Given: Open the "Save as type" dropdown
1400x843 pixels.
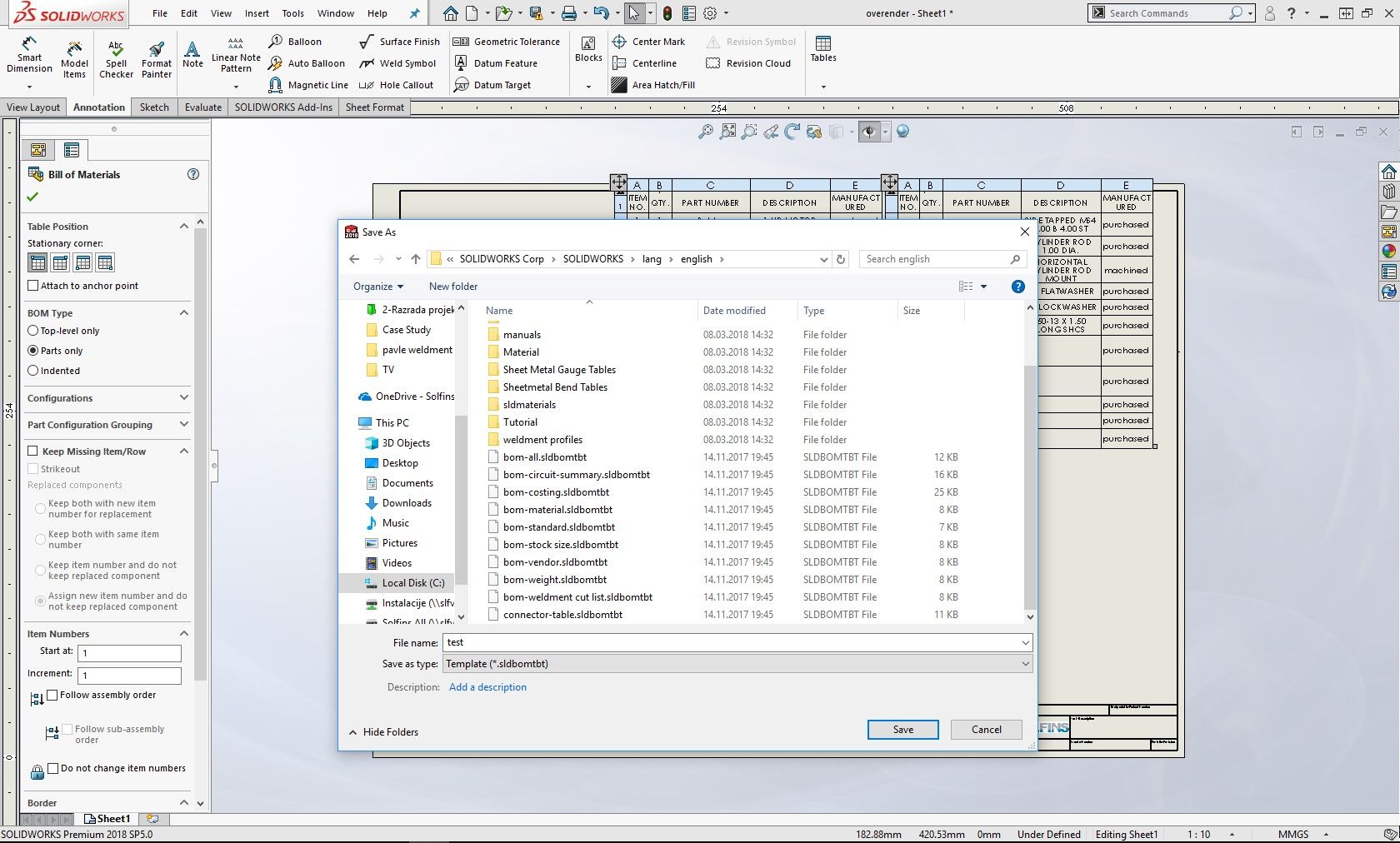Looking at the screenshot, I should click(x=1025, y=664).
